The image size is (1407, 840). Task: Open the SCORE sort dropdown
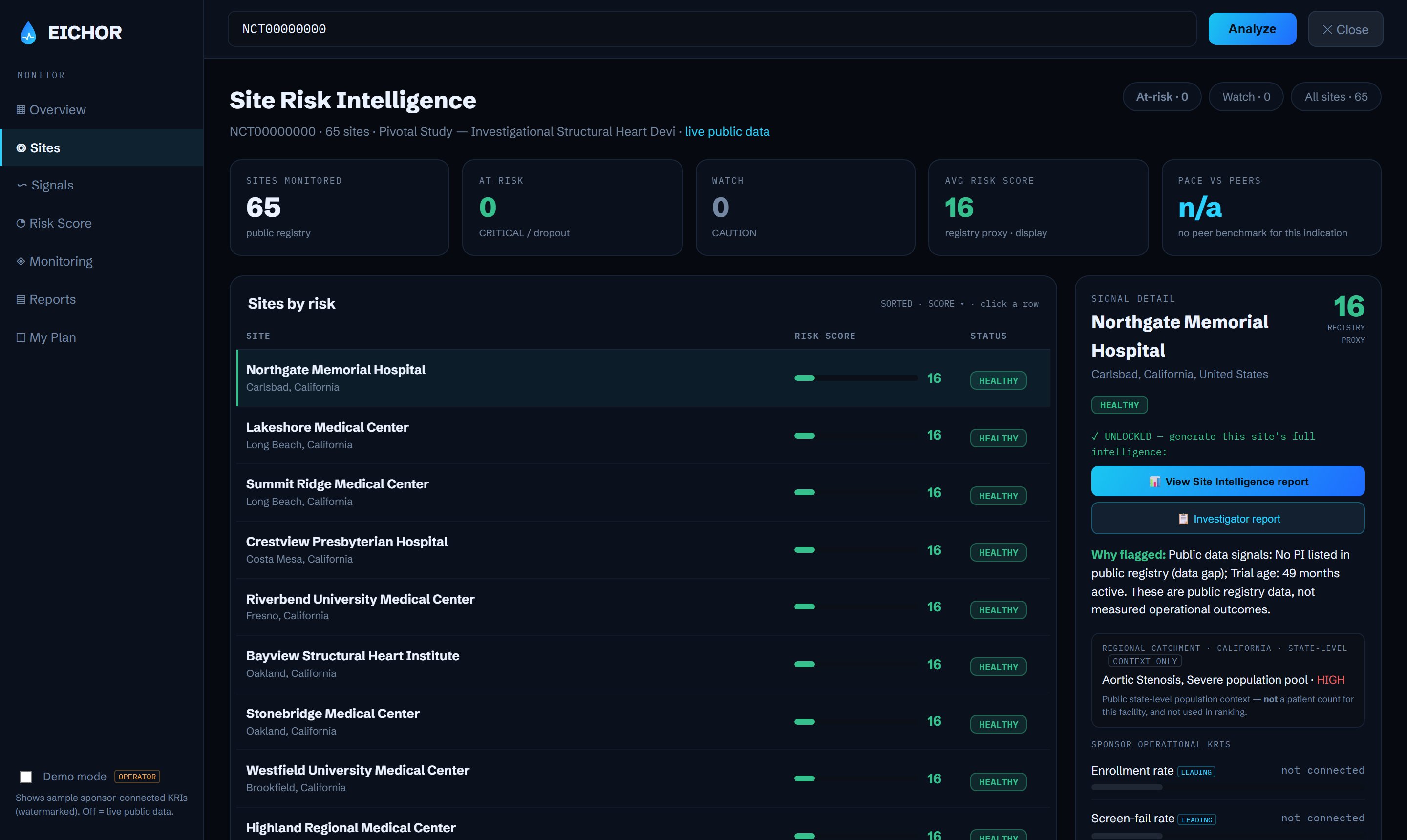click(x=945, y=304)
